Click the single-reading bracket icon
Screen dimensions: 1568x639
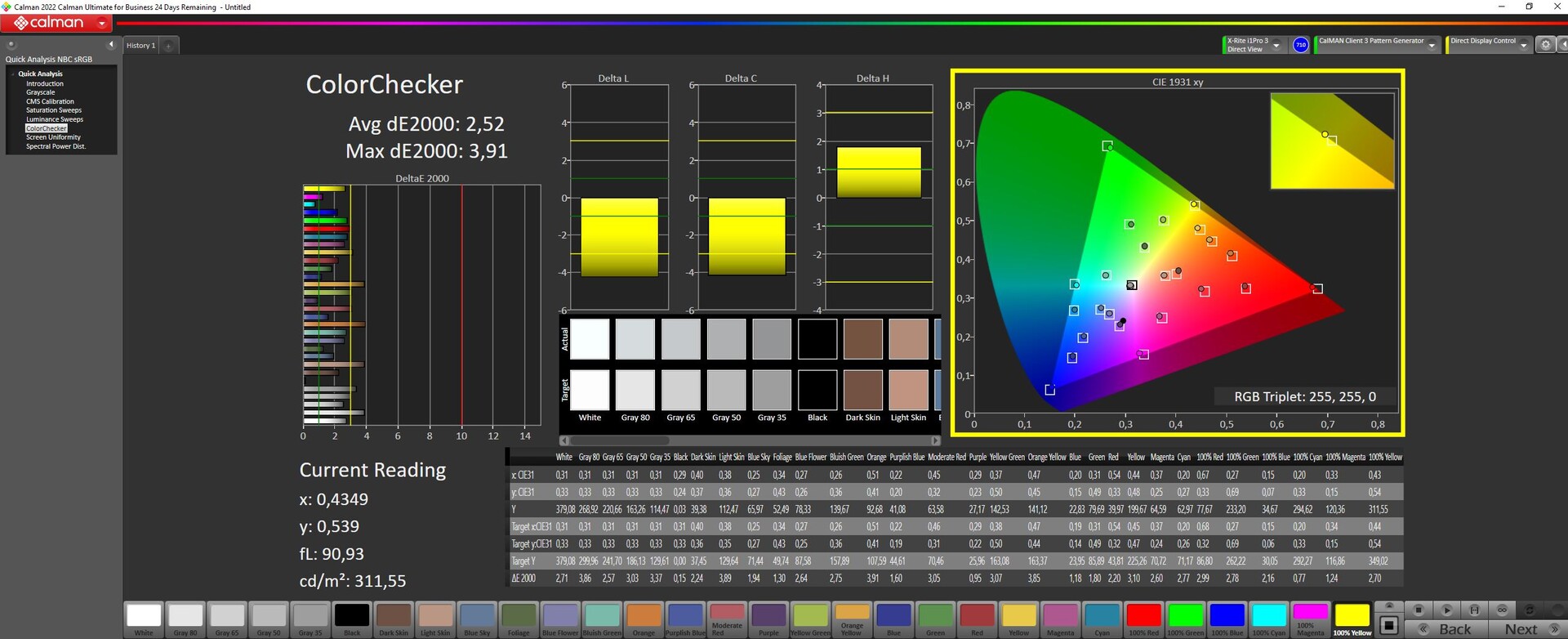coord(1474,610)
